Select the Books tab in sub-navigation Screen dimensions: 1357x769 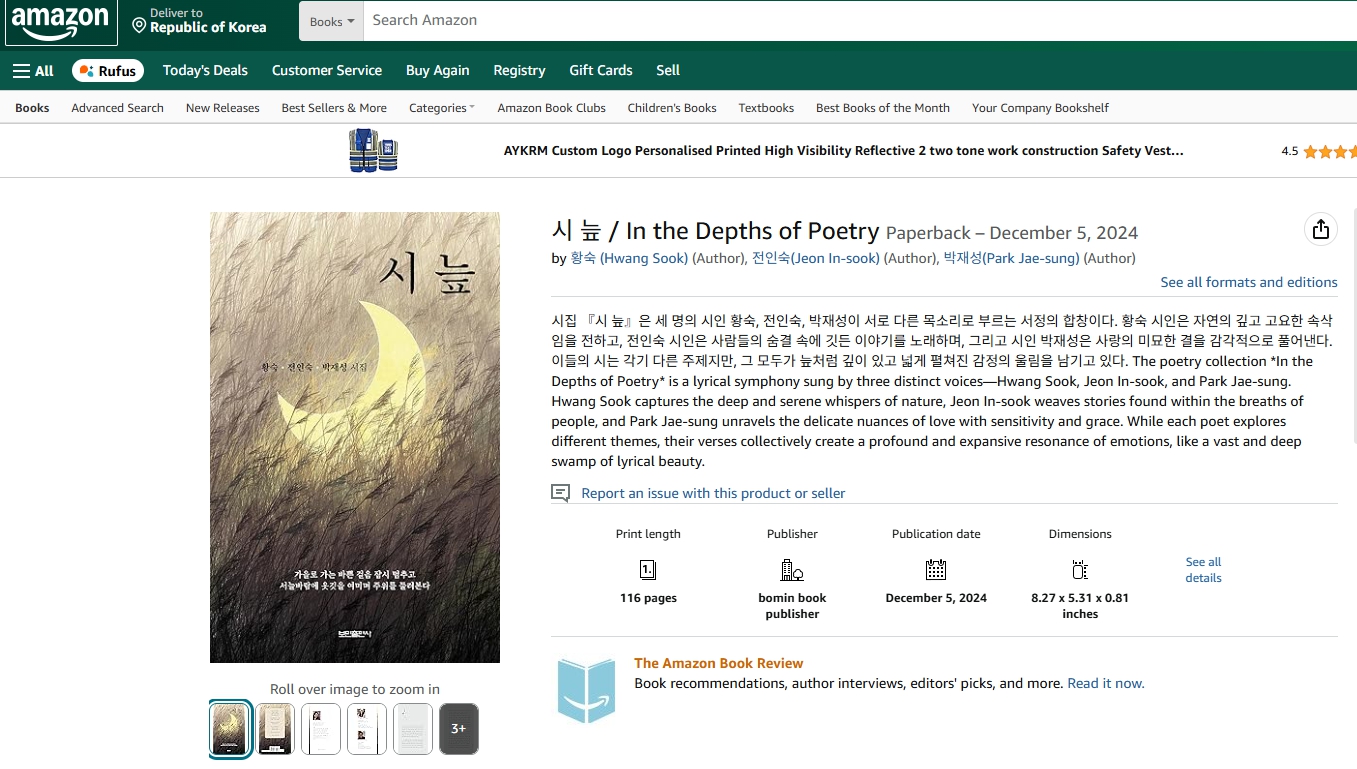32,108
